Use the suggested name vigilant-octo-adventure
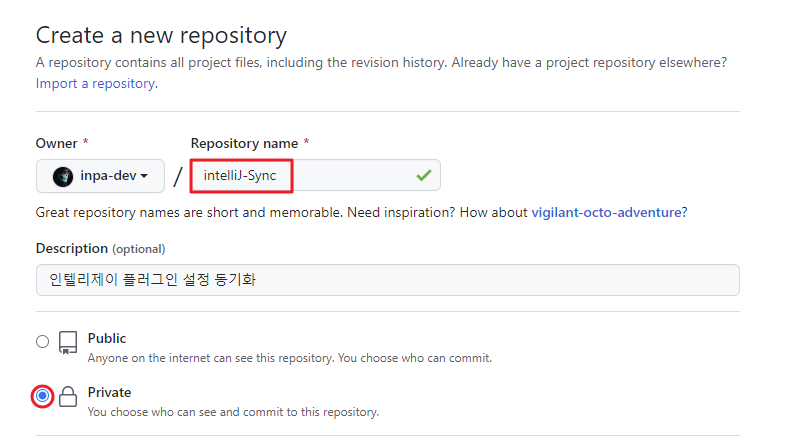Screen dimensions: 794x438 [606, 212]
